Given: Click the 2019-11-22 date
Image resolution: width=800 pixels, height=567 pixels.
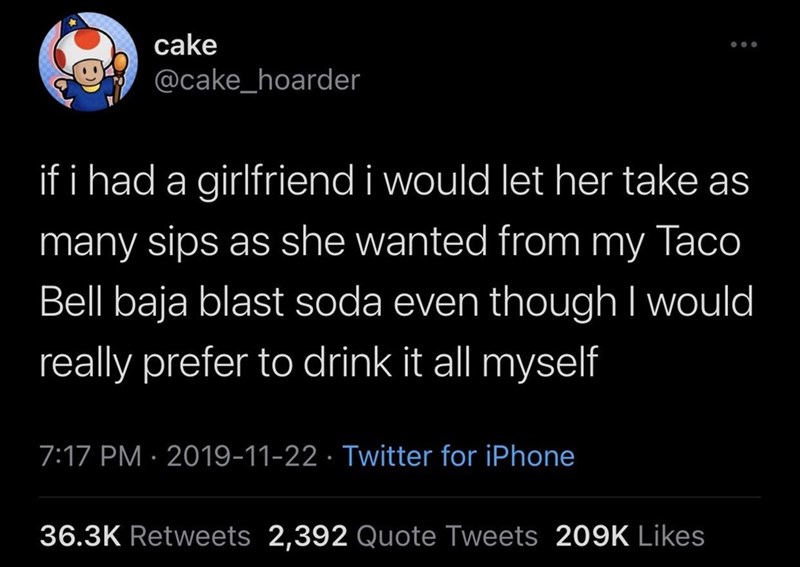Looking at the screenshot, I should click(x=235, y=457).
